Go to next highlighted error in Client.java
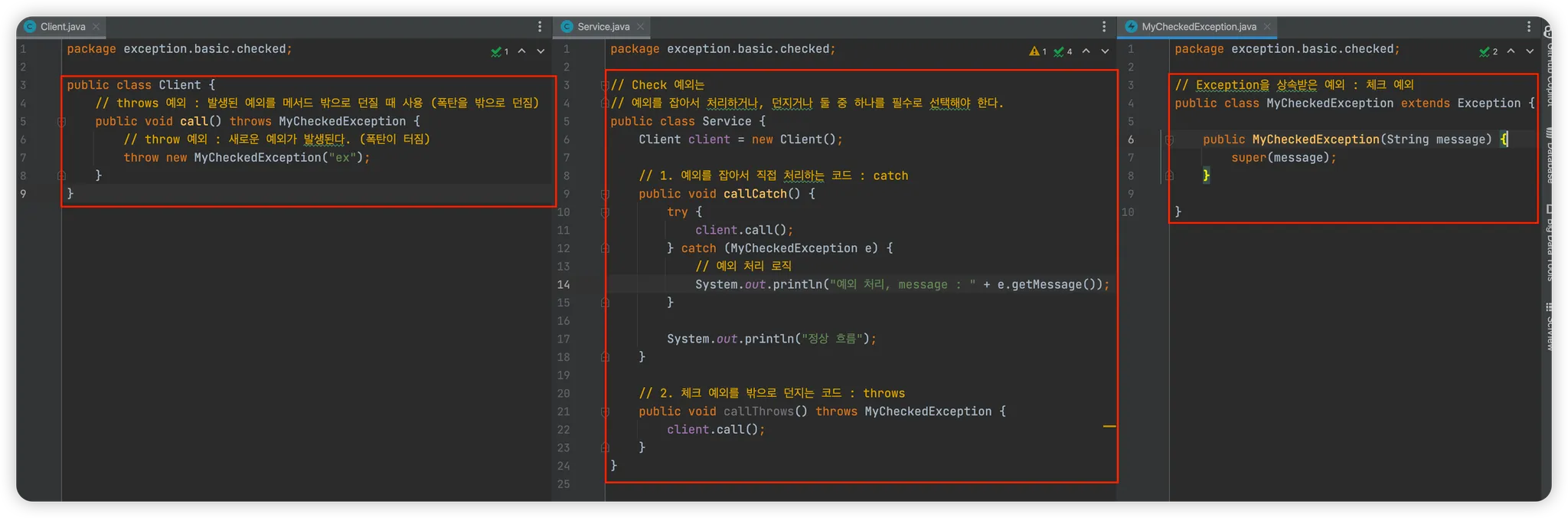 [541, 51]
